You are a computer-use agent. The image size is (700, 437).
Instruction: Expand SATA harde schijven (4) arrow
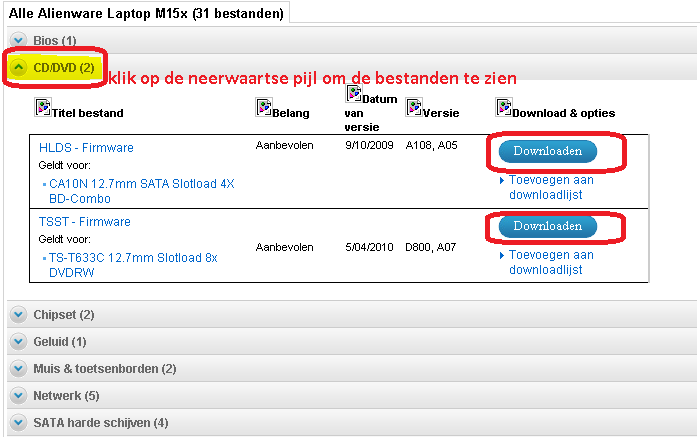[18, 422]
